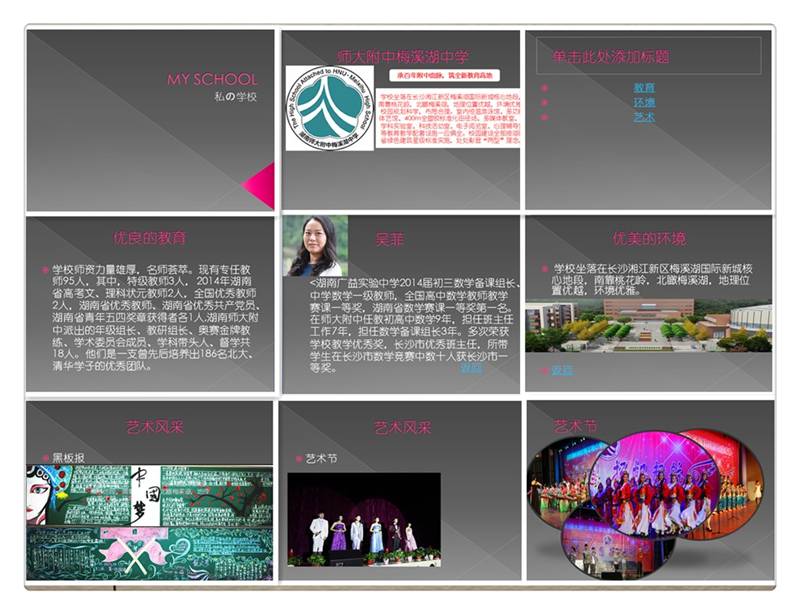Image resolution: width=800 pixels, height=614 pixels.
Task: Click the 私の学校 subtitle text
Action: 235,97
